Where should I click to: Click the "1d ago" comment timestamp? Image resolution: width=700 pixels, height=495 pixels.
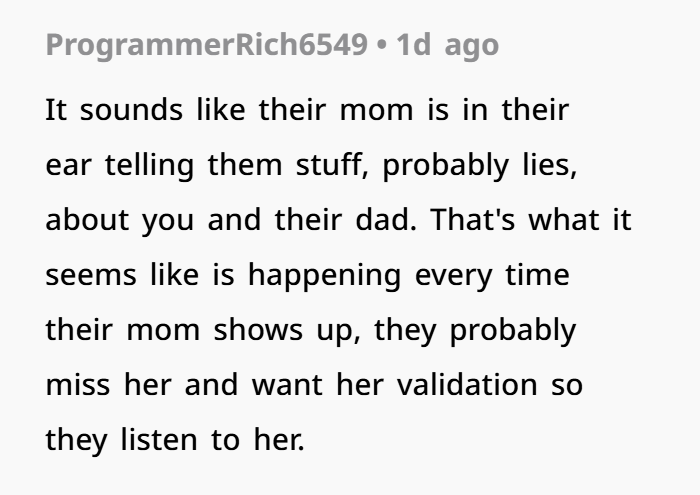447,46
